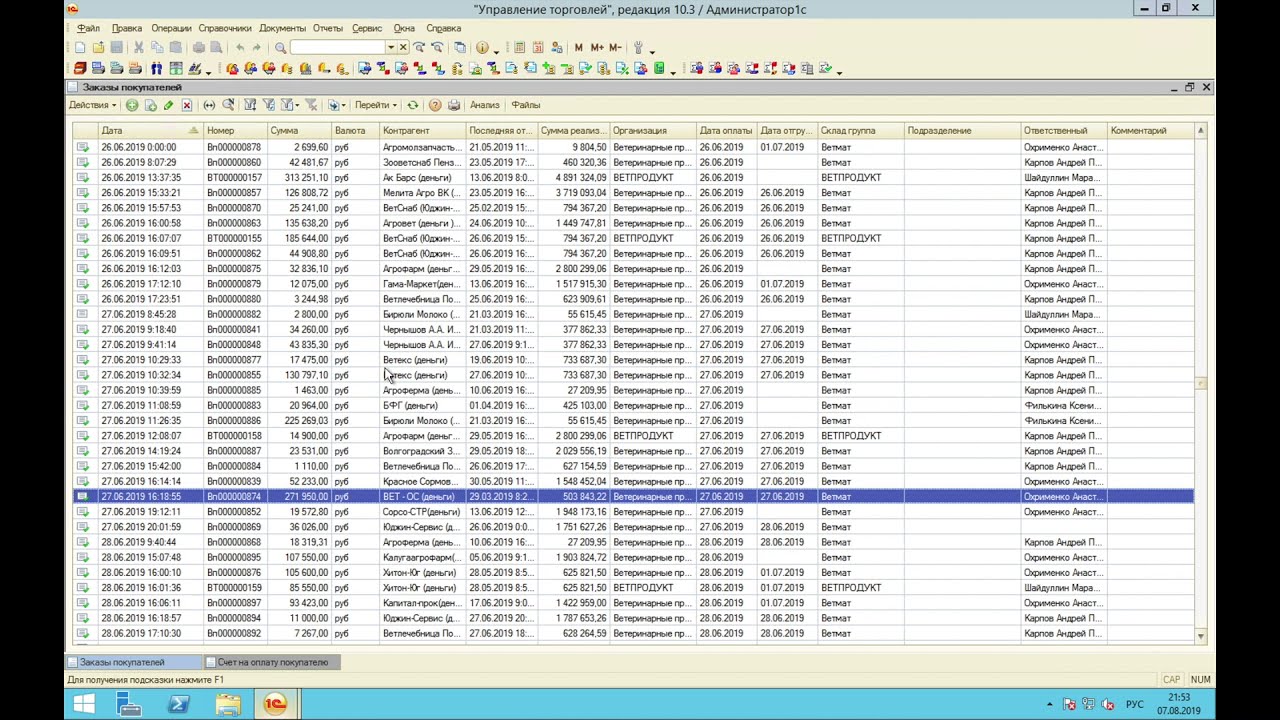Open the Windows Start button

point(84,704)
